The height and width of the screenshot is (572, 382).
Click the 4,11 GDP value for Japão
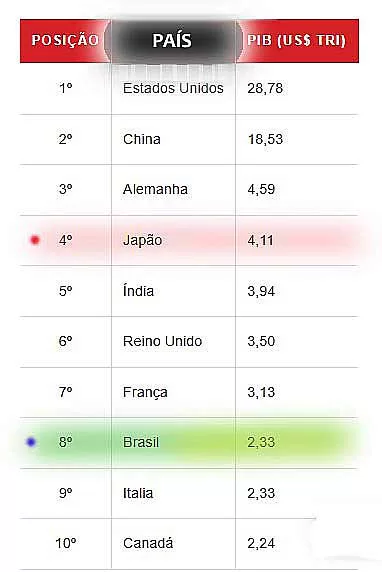pyautogui.click(x=260, y=240)
